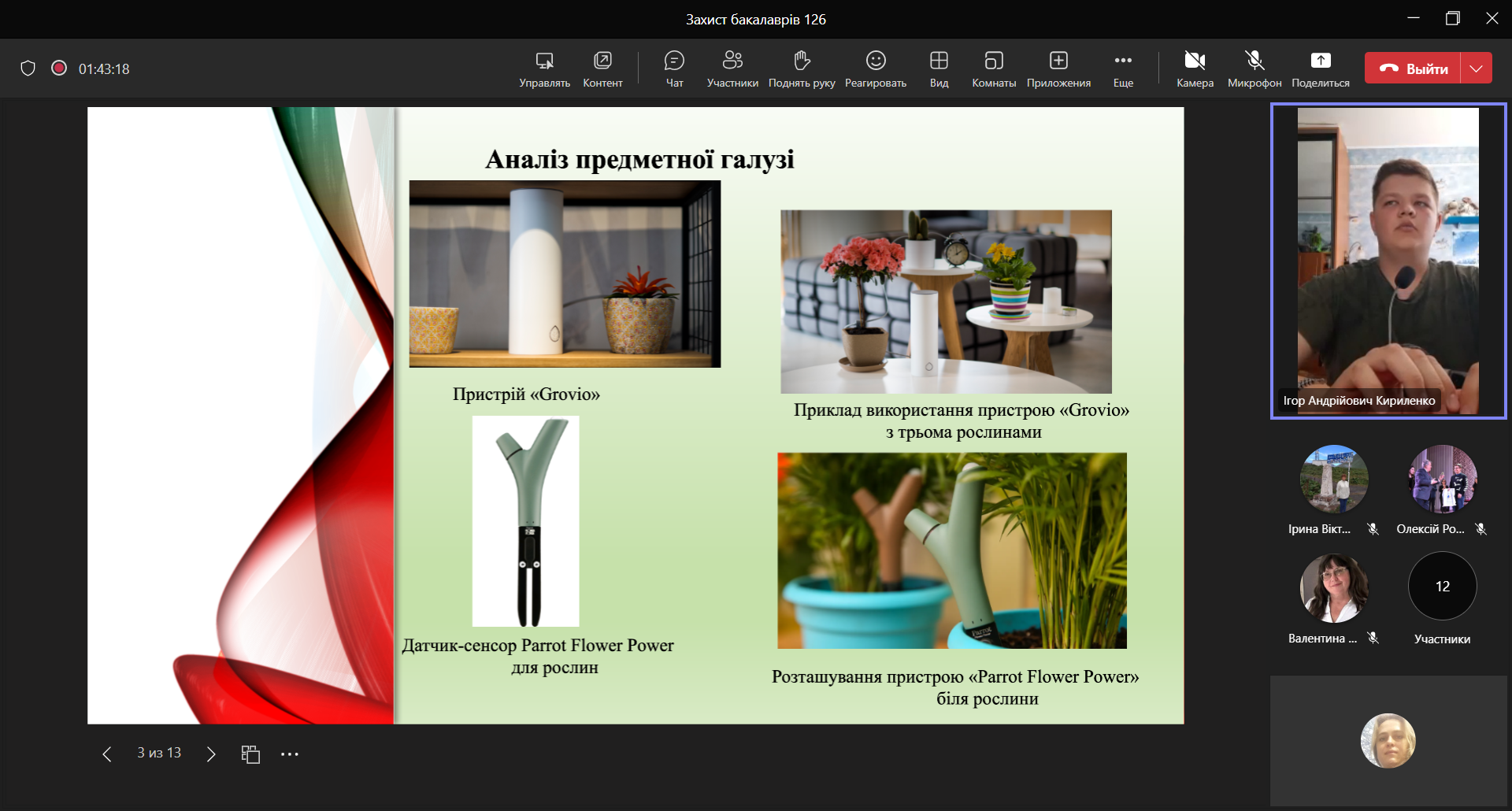This screenshot has height=811, width=1512.
Task: Open Приложения (apps) panel
Action: point(1058,69)
